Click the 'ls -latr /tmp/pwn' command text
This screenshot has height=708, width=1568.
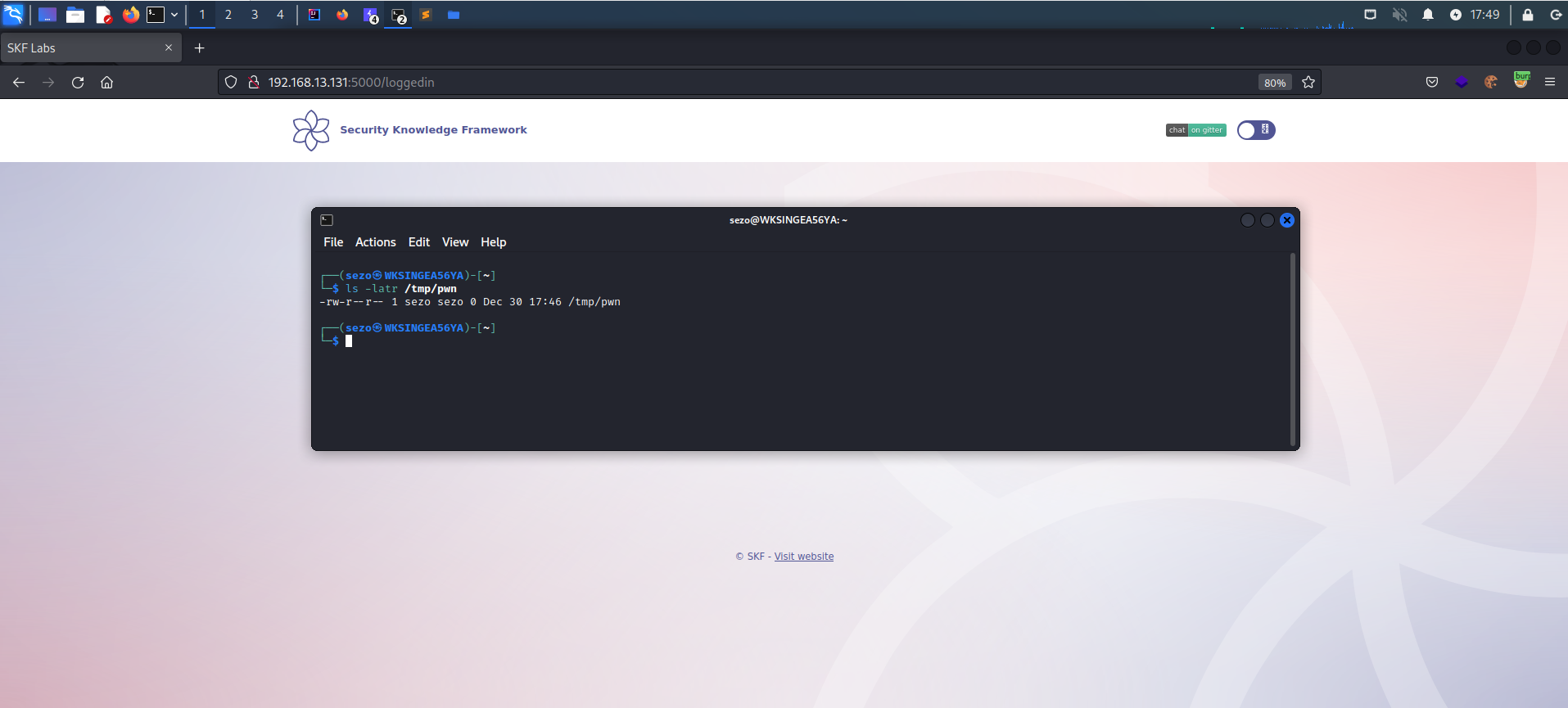tap(401, 289)
